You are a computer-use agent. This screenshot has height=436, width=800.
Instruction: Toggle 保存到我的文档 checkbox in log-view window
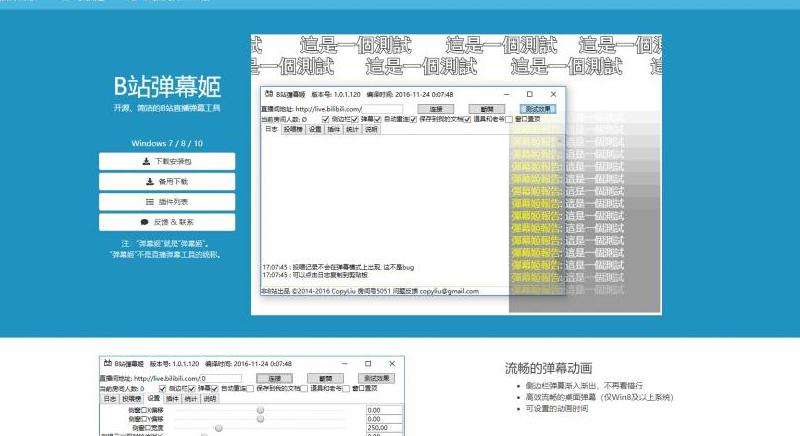point(413,119)
